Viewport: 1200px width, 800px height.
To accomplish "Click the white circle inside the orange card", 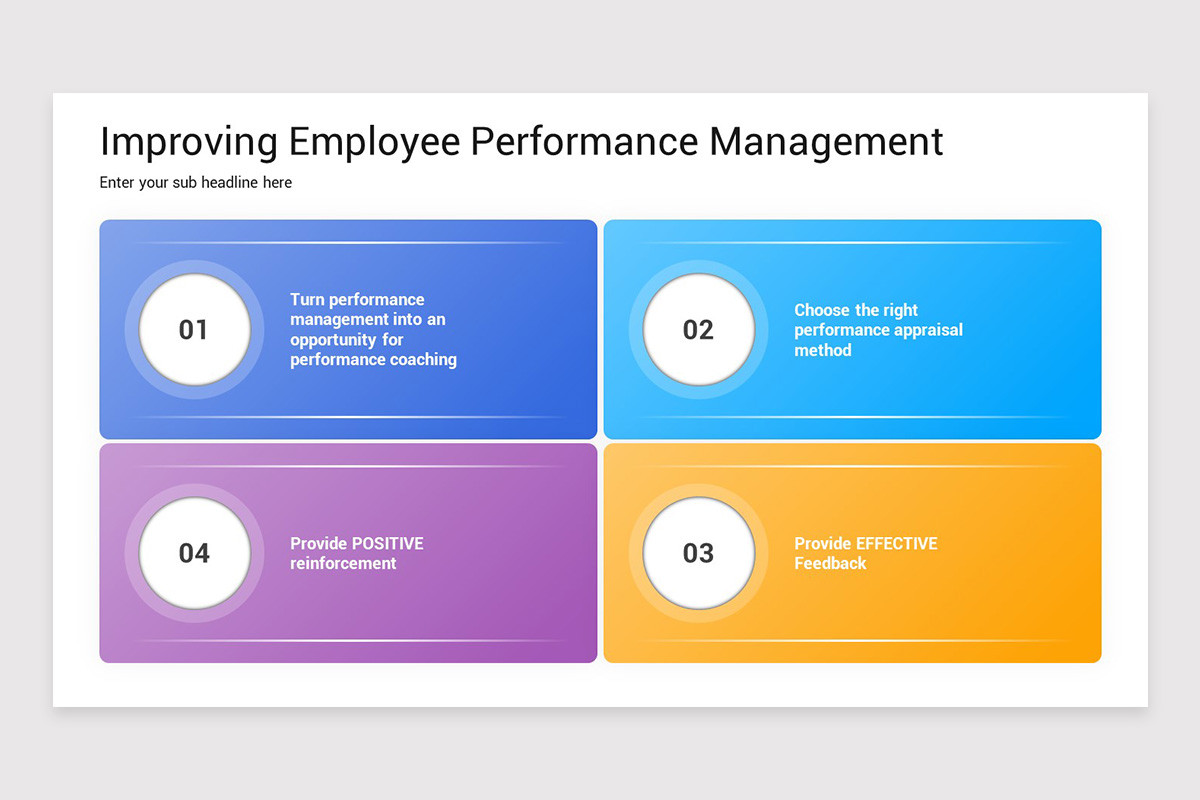I will 700,554.
